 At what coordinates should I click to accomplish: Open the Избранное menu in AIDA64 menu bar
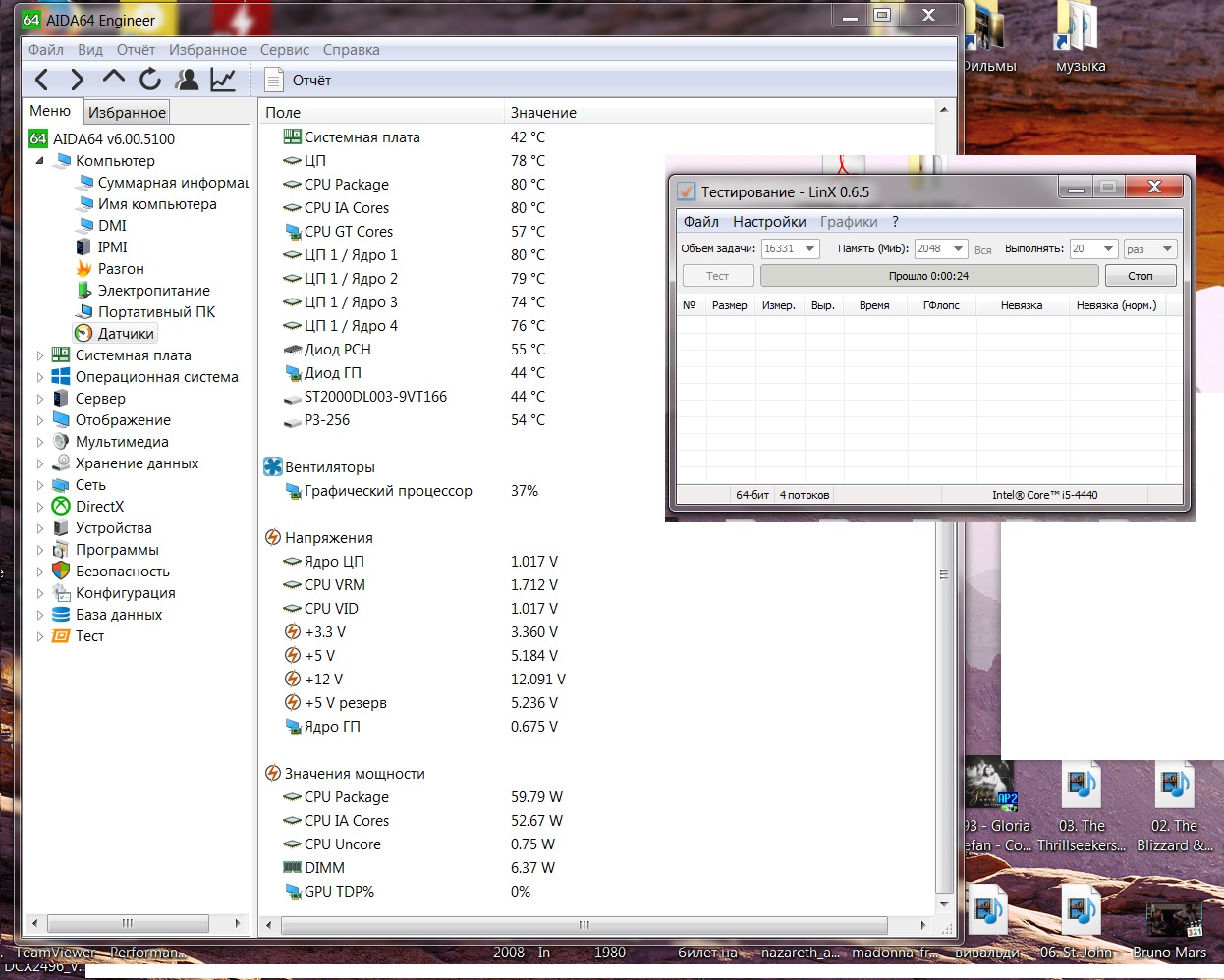207,50
